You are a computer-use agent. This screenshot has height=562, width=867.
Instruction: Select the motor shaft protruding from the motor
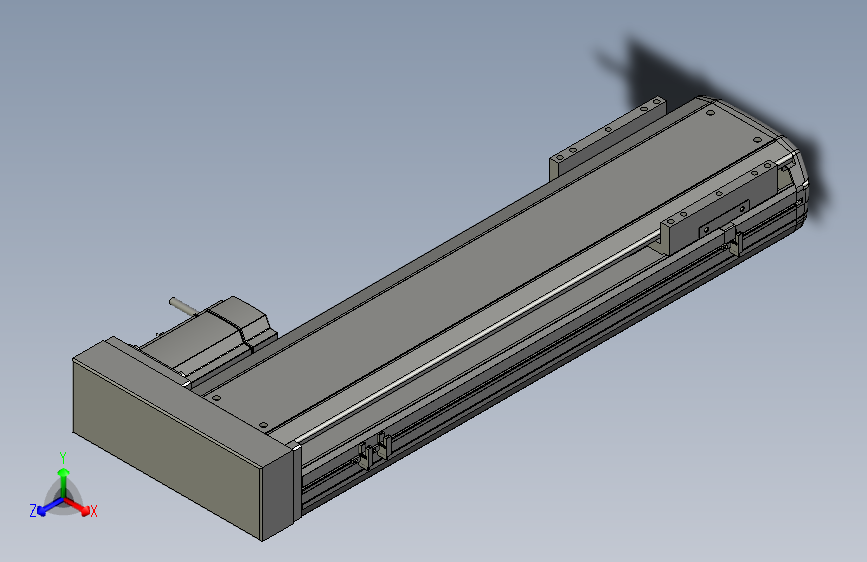[183, 307]
